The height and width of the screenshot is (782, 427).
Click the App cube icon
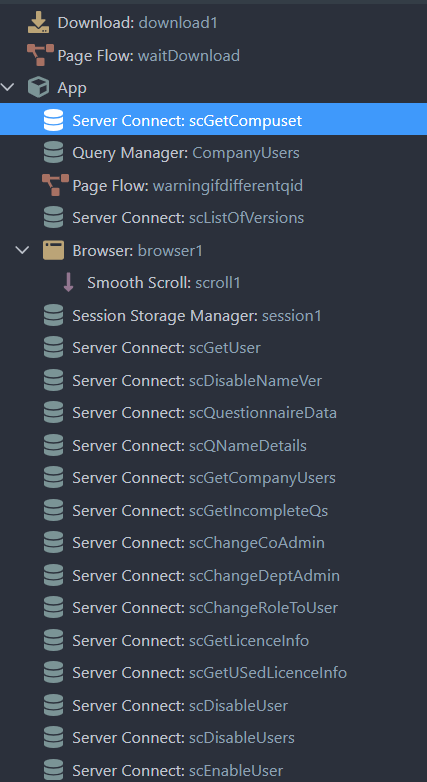click(x=38, y=88)
